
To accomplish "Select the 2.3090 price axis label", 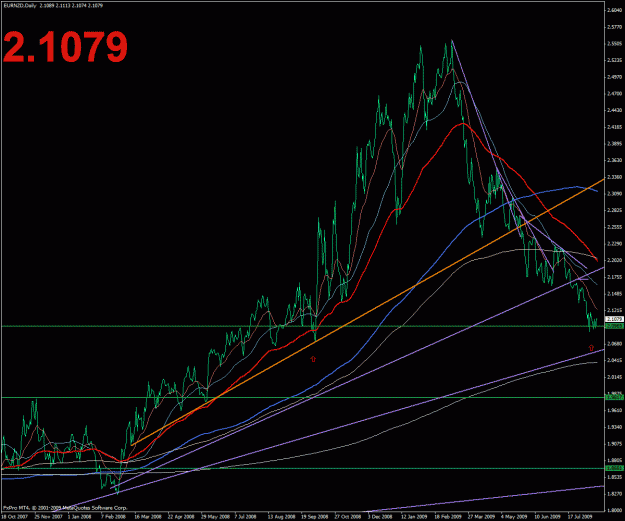I will [x=615, y=193].
